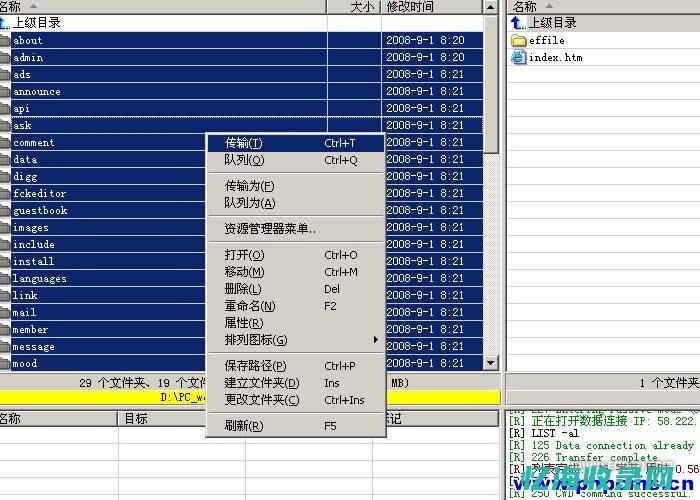Image resolution: width=700 pixels, height=500 pixels.
Task: Select effile folder name in remote pane
Action: coord(547,41)
